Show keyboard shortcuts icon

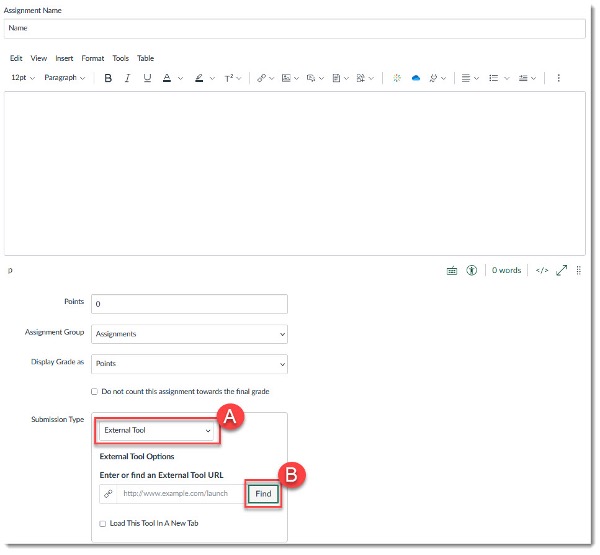coord(451,270)
